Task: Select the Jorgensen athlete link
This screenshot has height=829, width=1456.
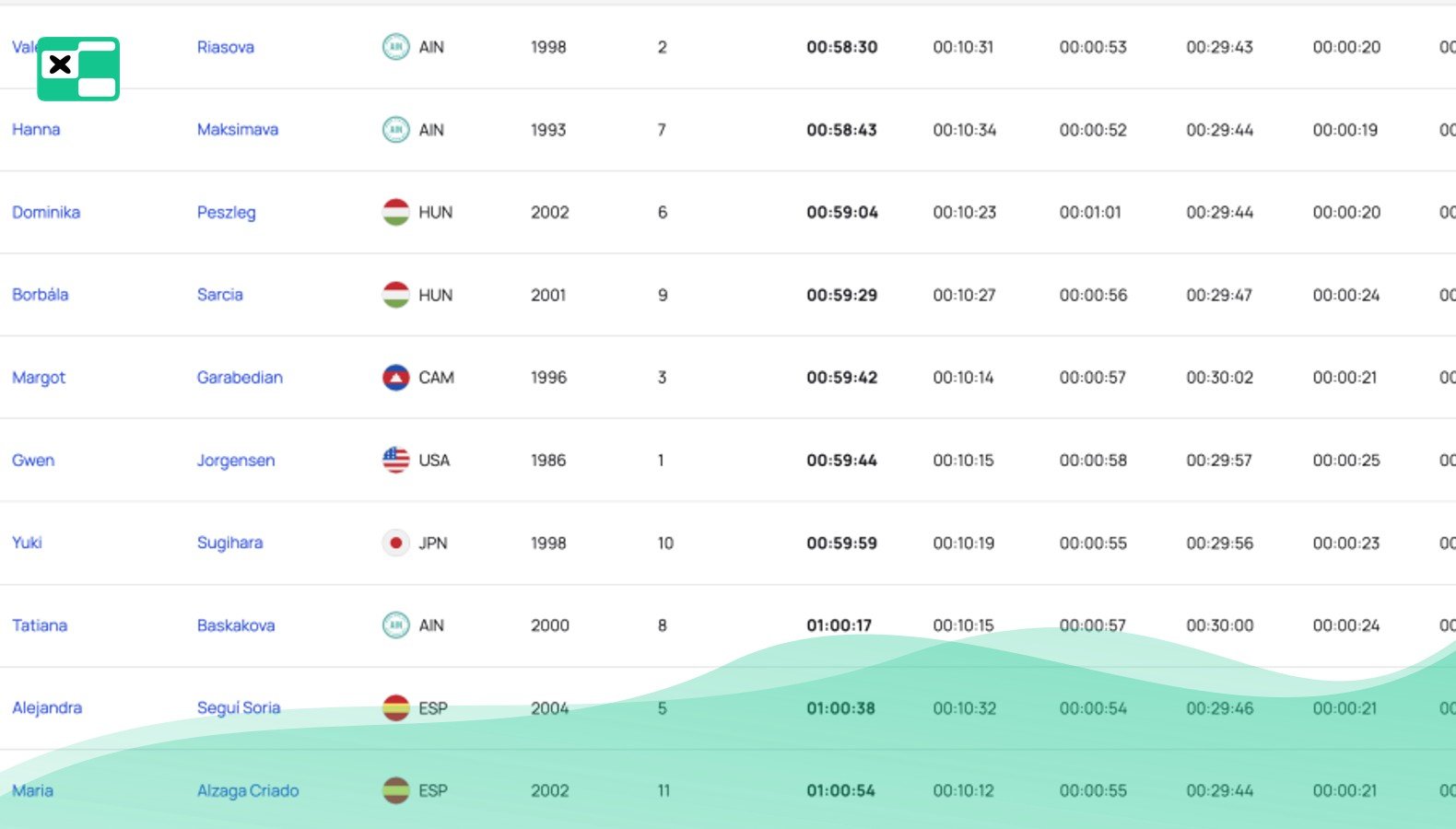Action: [236, 461]
